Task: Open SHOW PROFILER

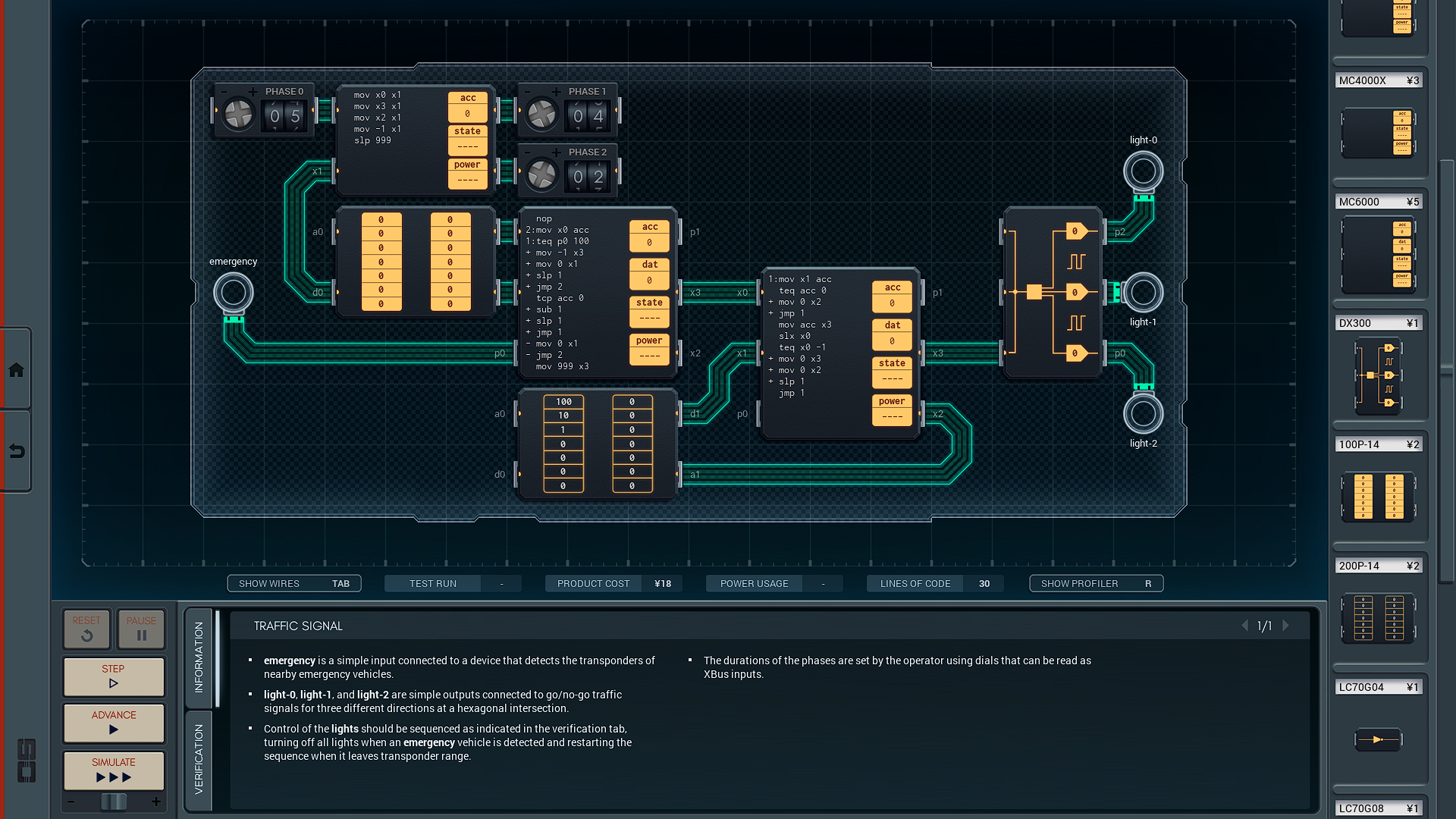Action: pyautogui.click(x=1096, y=583)
